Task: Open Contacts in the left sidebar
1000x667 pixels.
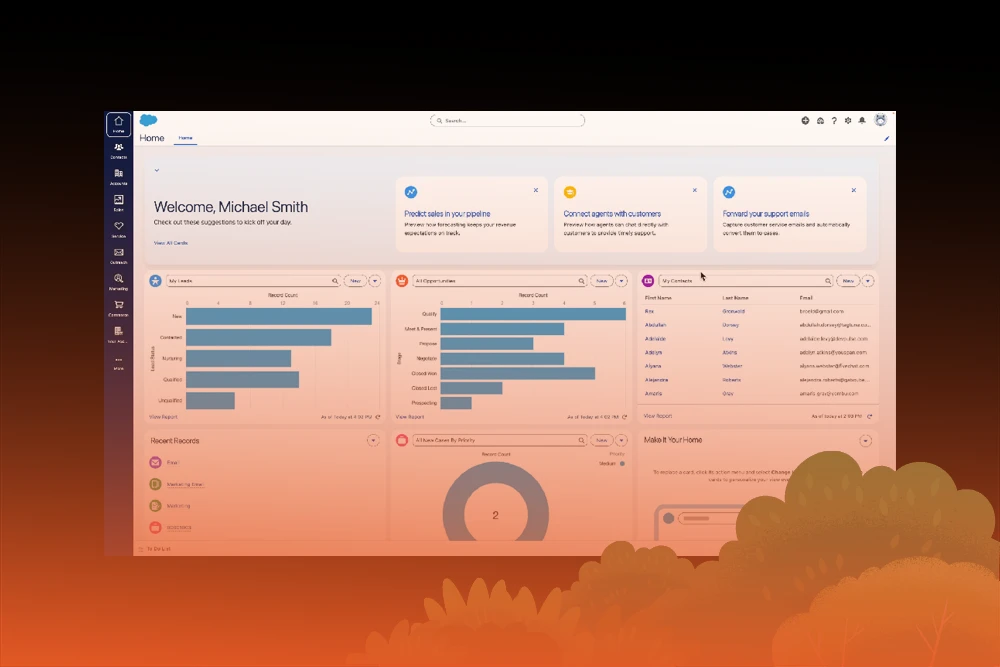Action: pyautogui.click(x=119, y=150)
